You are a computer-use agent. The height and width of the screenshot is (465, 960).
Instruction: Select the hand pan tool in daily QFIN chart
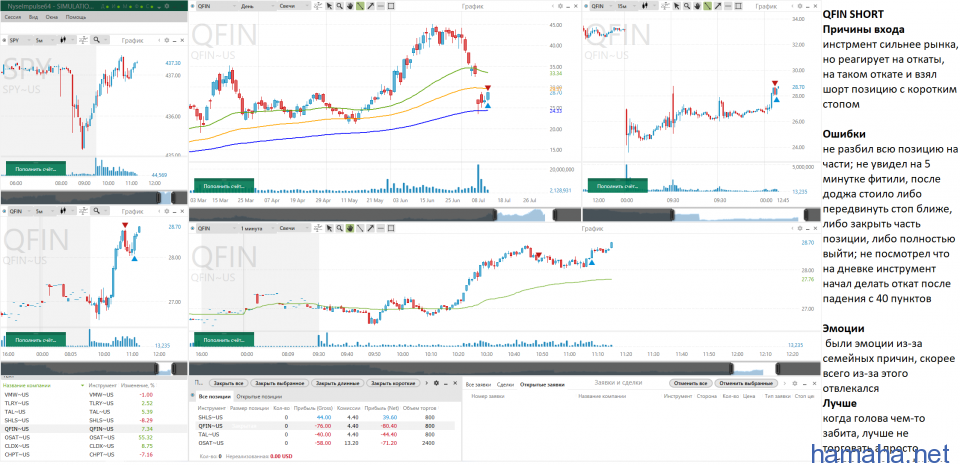pos(350,6)
